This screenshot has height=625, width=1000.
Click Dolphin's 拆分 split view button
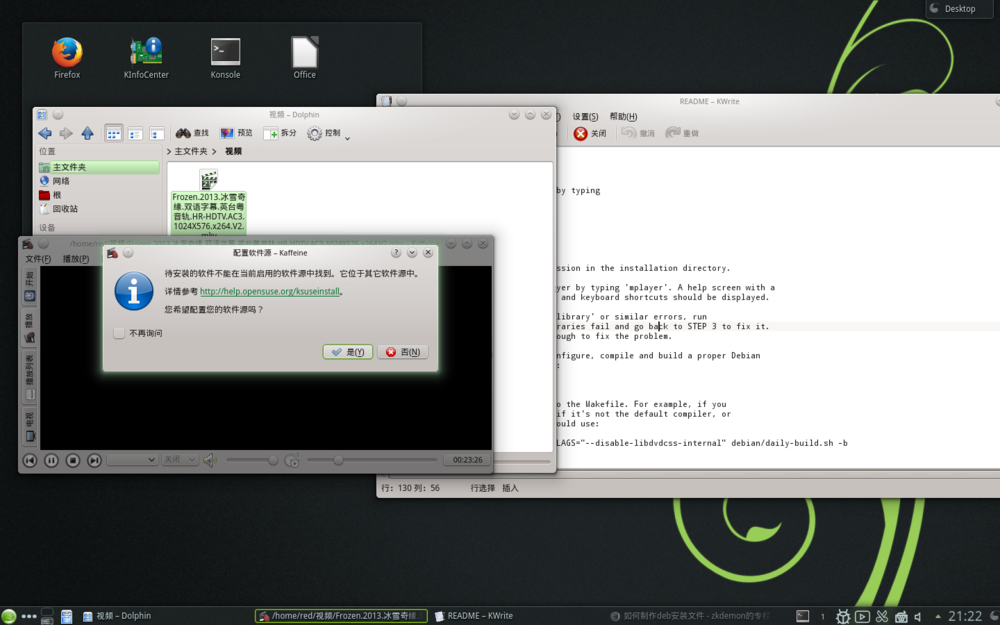click(x=280, y=133)
